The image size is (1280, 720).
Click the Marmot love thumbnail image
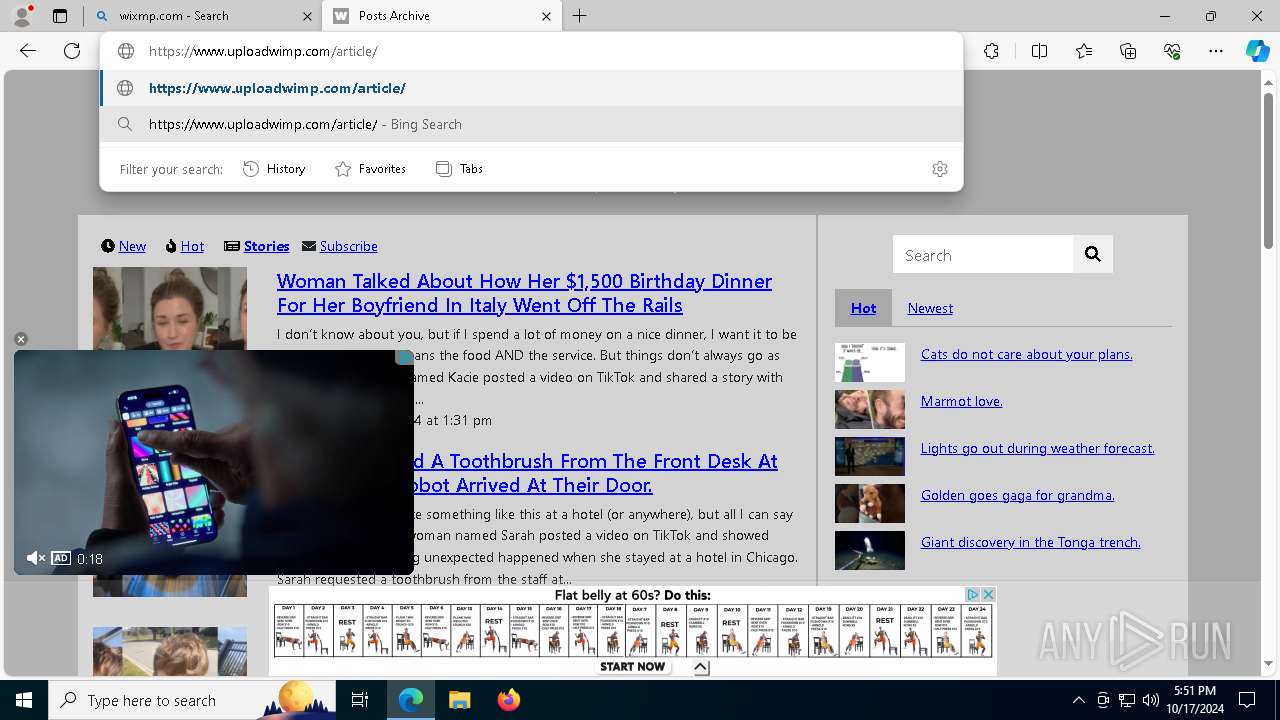(870, 410)
